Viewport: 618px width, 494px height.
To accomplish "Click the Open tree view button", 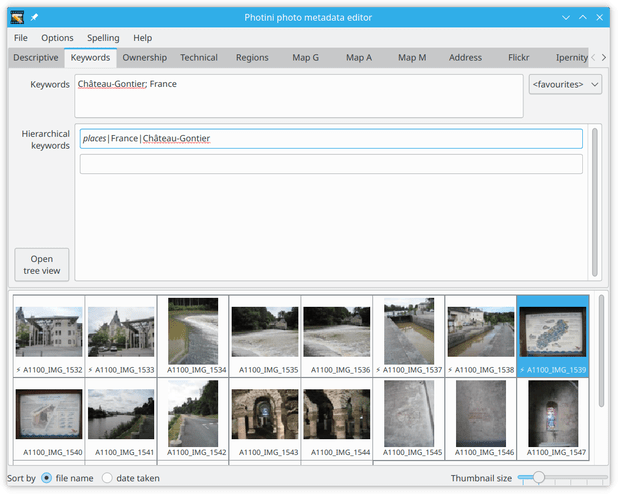I will coord(42,265).
